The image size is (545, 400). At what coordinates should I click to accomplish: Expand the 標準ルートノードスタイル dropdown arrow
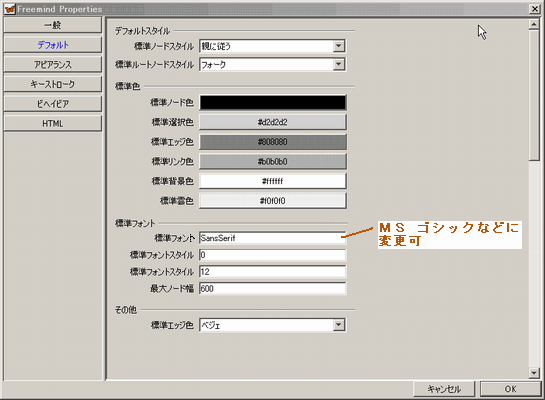click(339, 64)
